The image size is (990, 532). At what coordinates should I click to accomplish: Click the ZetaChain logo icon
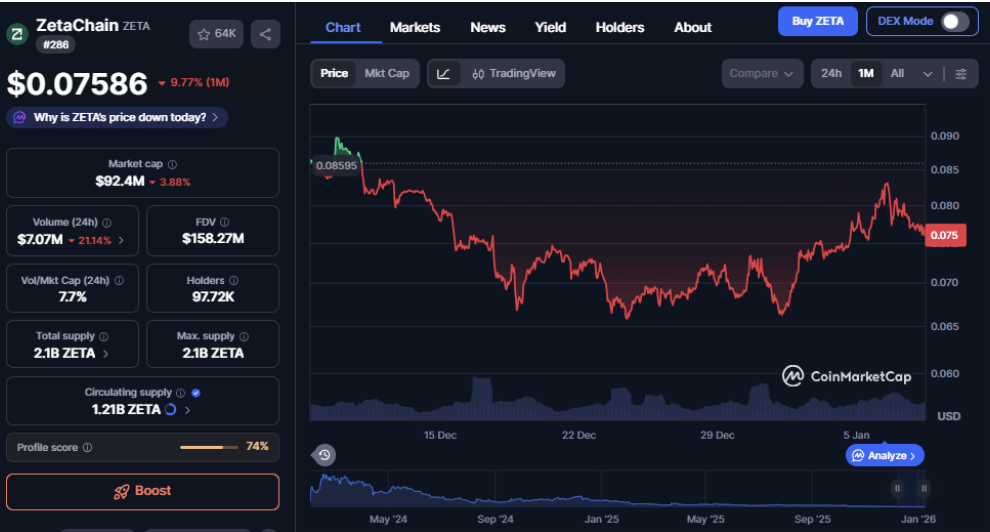coord(17,34)
